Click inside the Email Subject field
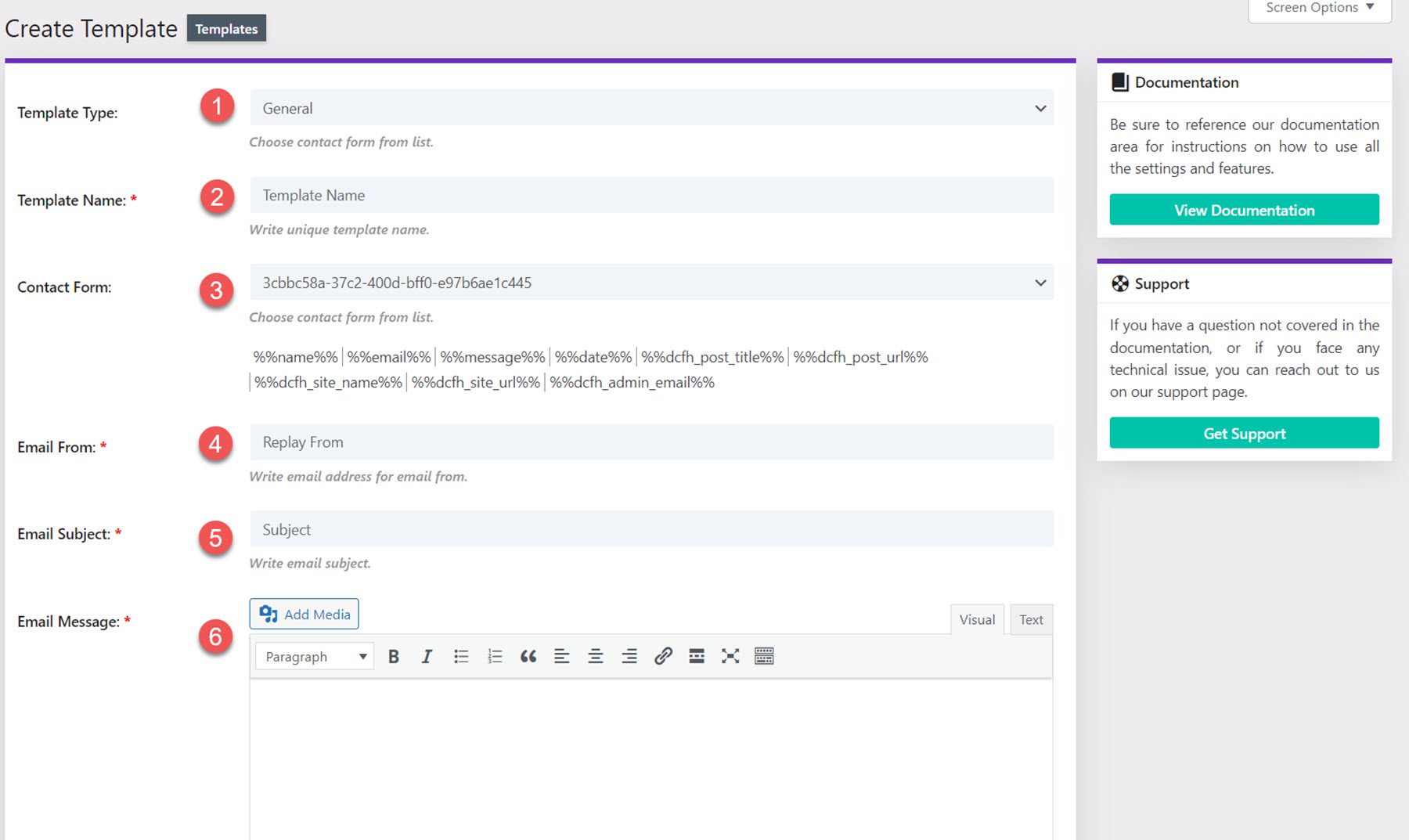The image size is (1409, 840). click(651, 528)
